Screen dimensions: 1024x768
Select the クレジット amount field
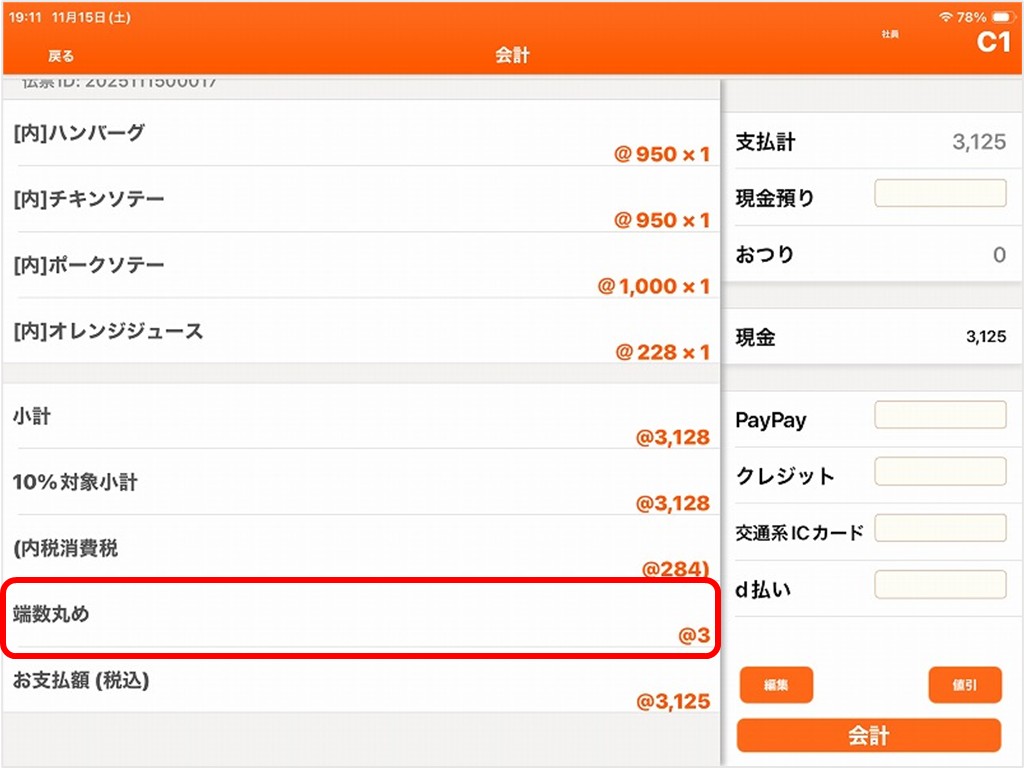tap(940, 472)
